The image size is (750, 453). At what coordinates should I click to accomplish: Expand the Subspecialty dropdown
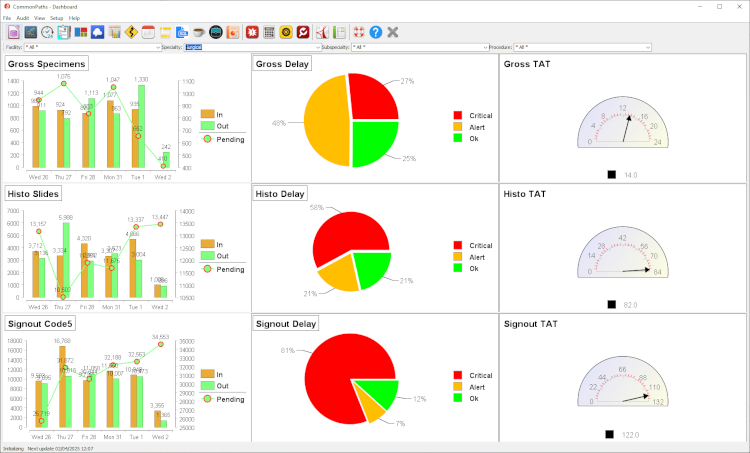point(483,47)
